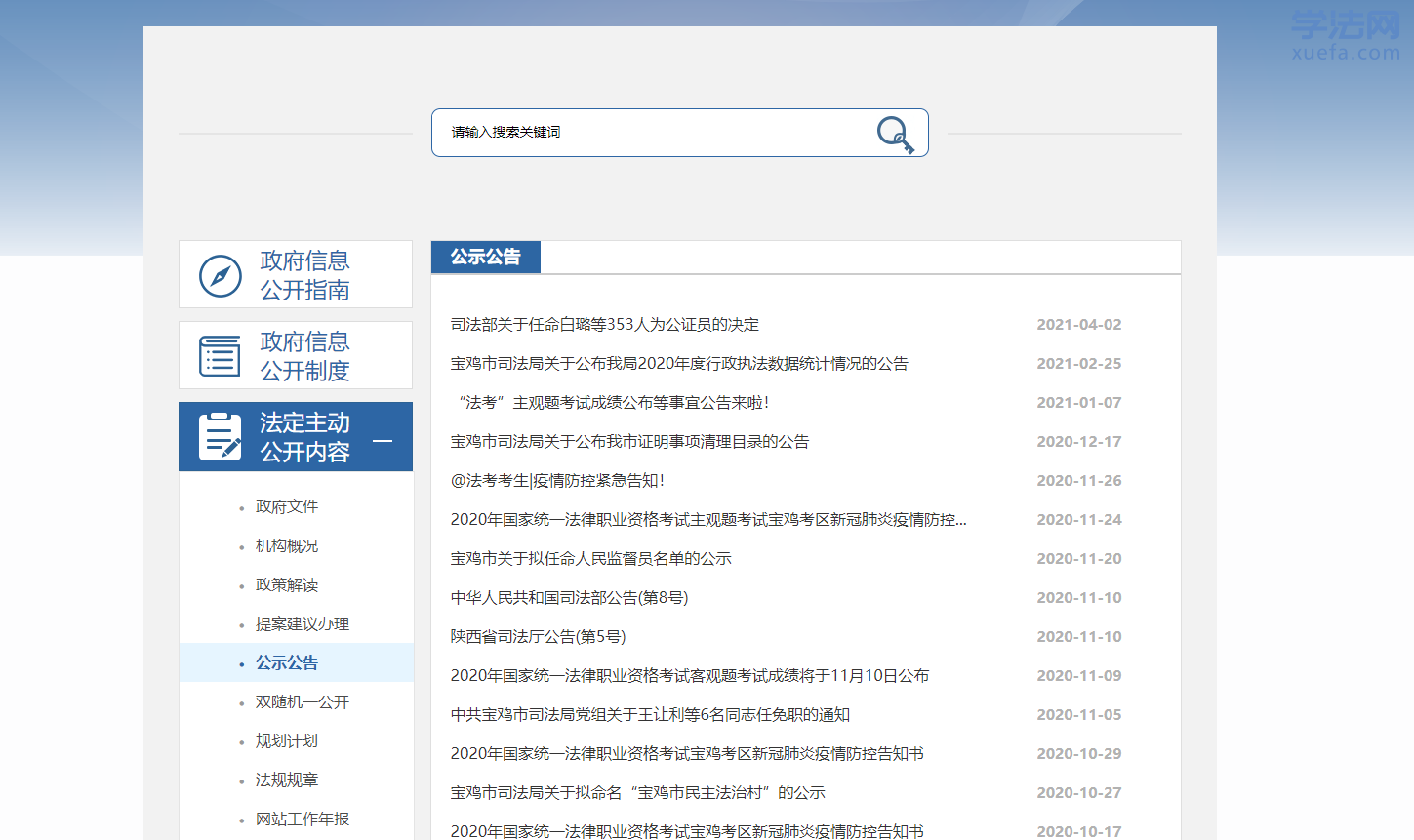Open 机构概况 in sidebar
Viewport: 1414px width, 840px height.
pyautogui.click(x=287, y=545)
